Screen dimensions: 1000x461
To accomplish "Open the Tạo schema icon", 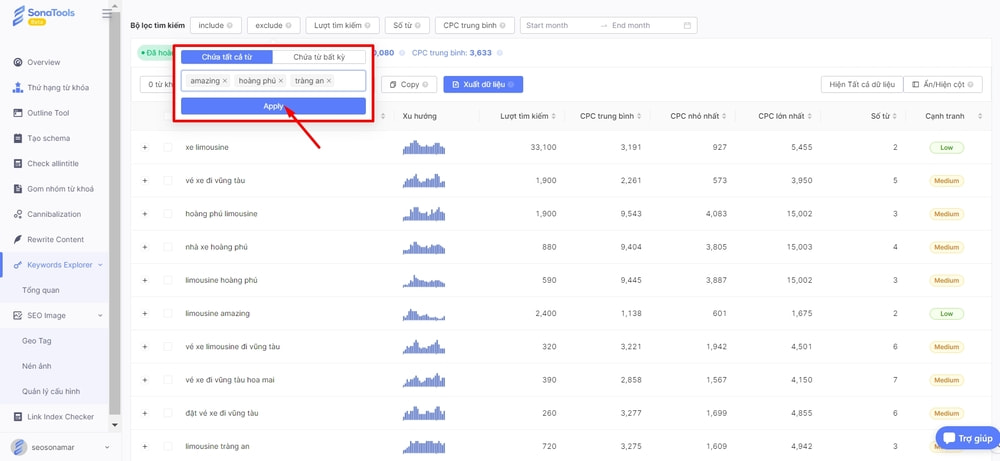I will coord(18,138).
